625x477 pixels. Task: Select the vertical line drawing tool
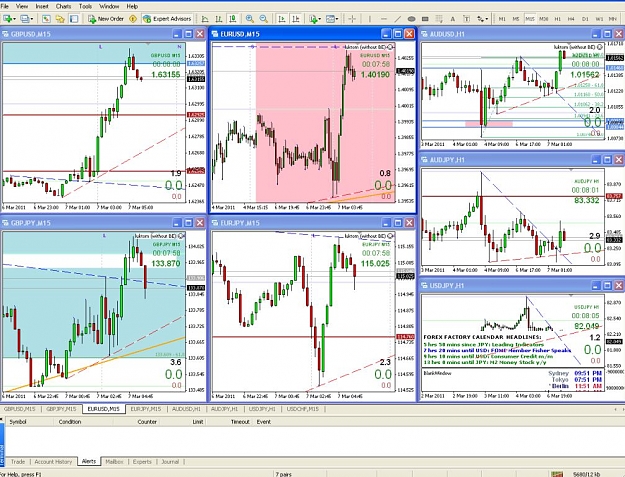(370, 19)
